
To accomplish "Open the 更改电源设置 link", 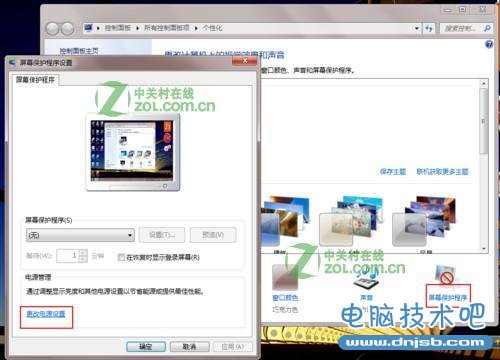I will [46, 314].
